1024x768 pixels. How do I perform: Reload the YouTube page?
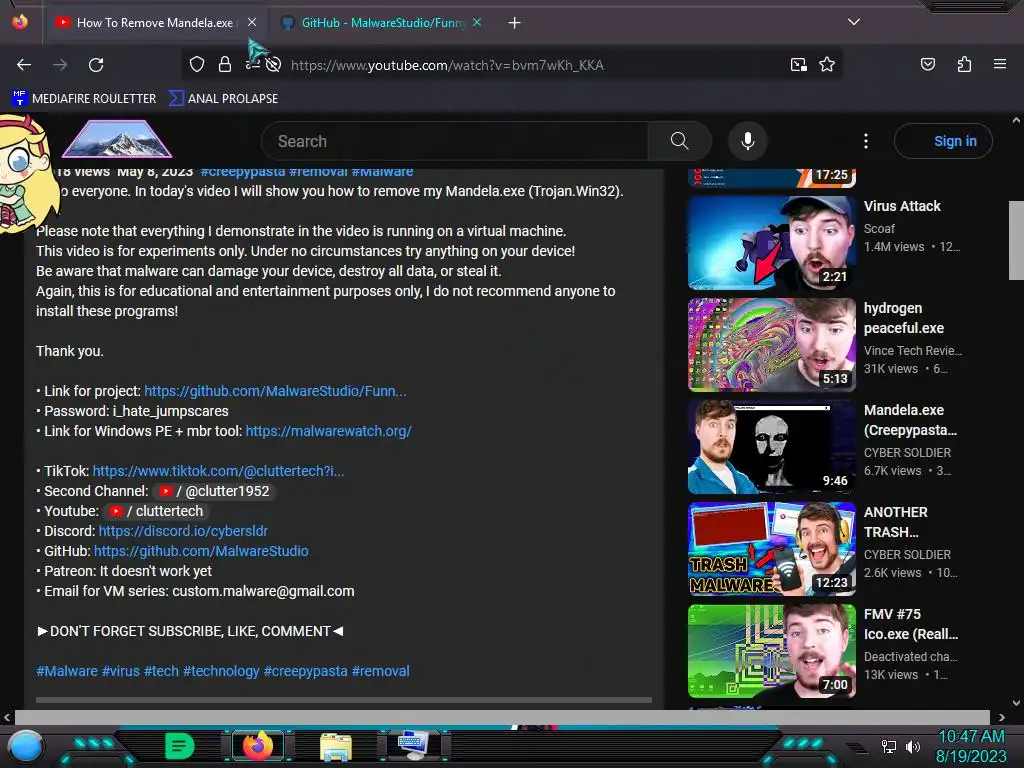pos(96,65)
